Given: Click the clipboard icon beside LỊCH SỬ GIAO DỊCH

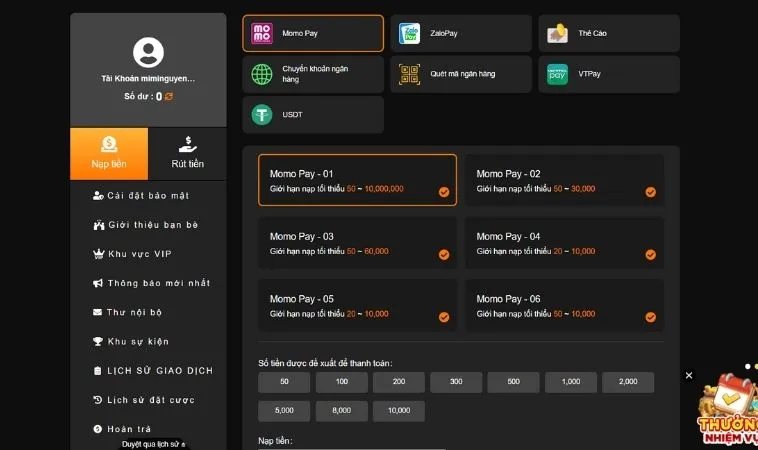Looking at the screenshot, I should [x=97, y=371].
